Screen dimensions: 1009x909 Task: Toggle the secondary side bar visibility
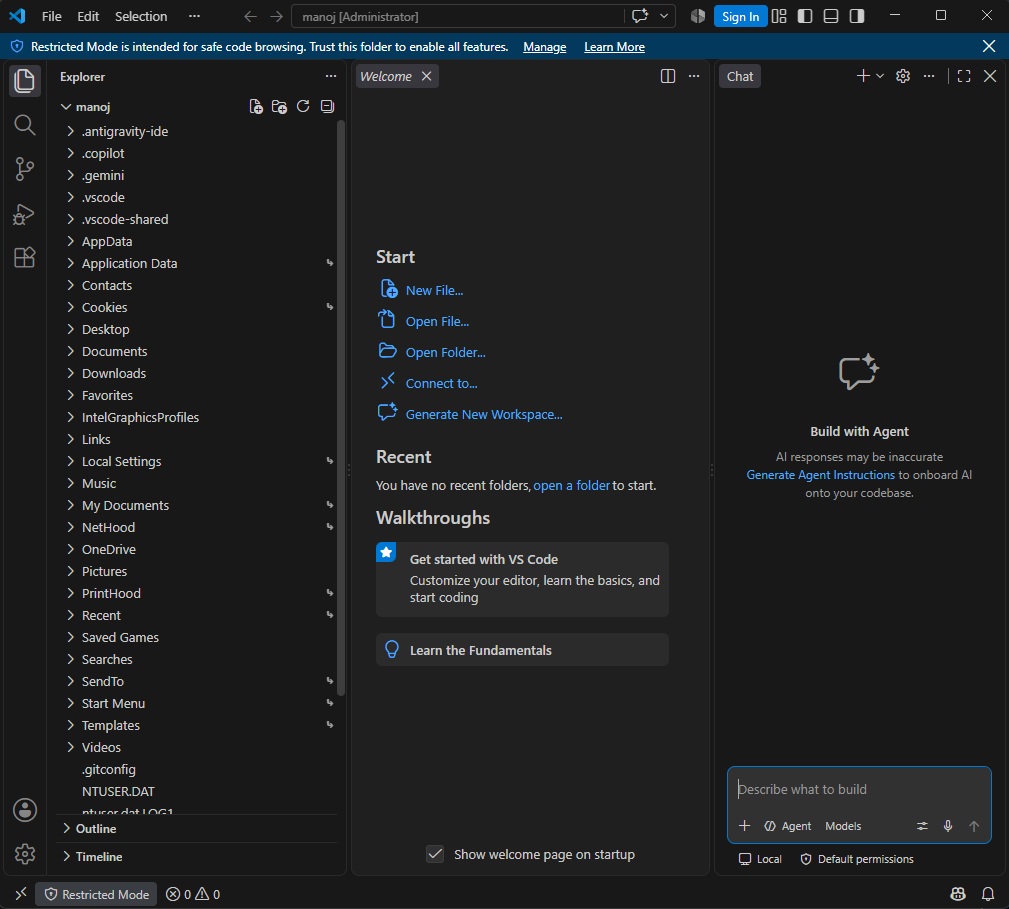[856, 16]
